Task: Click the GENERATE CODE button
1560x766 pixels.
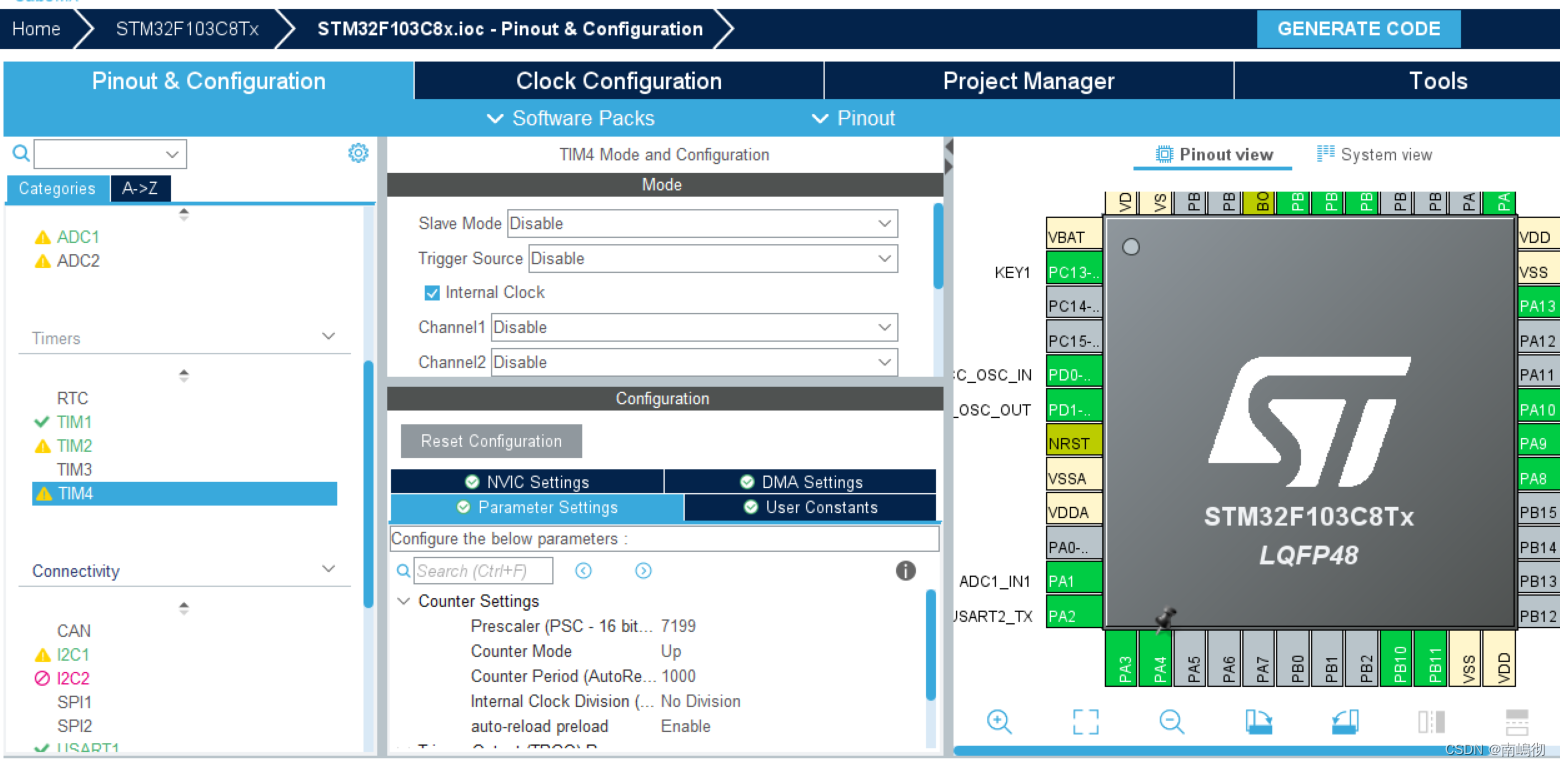Action: (x=1359, y=29)
